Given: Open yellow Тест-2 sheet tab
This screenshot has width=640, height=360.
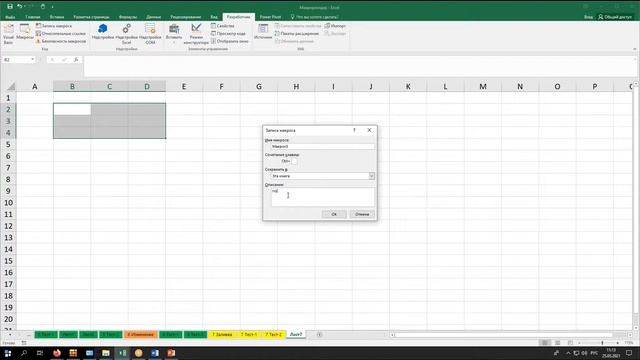Looking at the screenshot, I should click(x=273, y=334).
